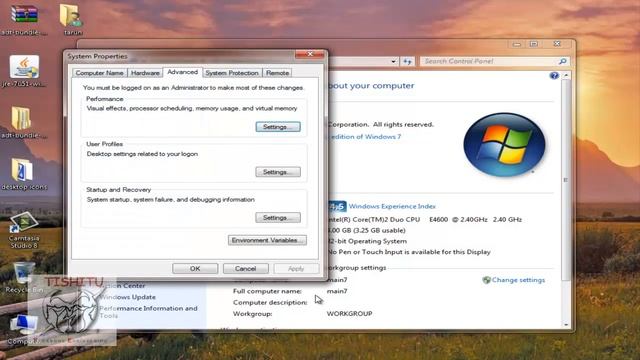The height and width of the screenshot is (360, 640).
Task: Open the Windows Experience Index link
Action: click(x=392, y=207)
